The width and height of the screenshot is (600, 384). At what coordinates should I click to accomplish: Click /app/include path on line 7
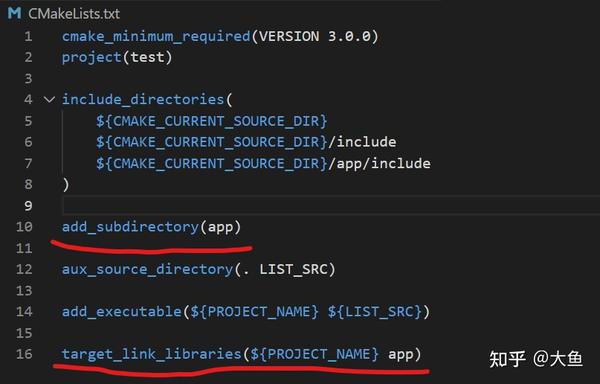[x=379, y=164]
